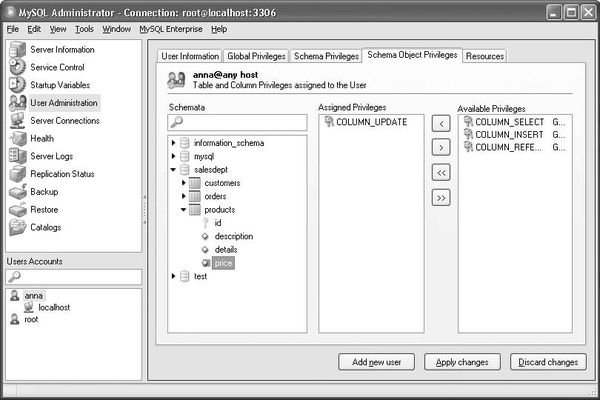The width and height of the screenshot is (600, 400).
Task: Expand the mysql schema node
Action: pos(173,157)
